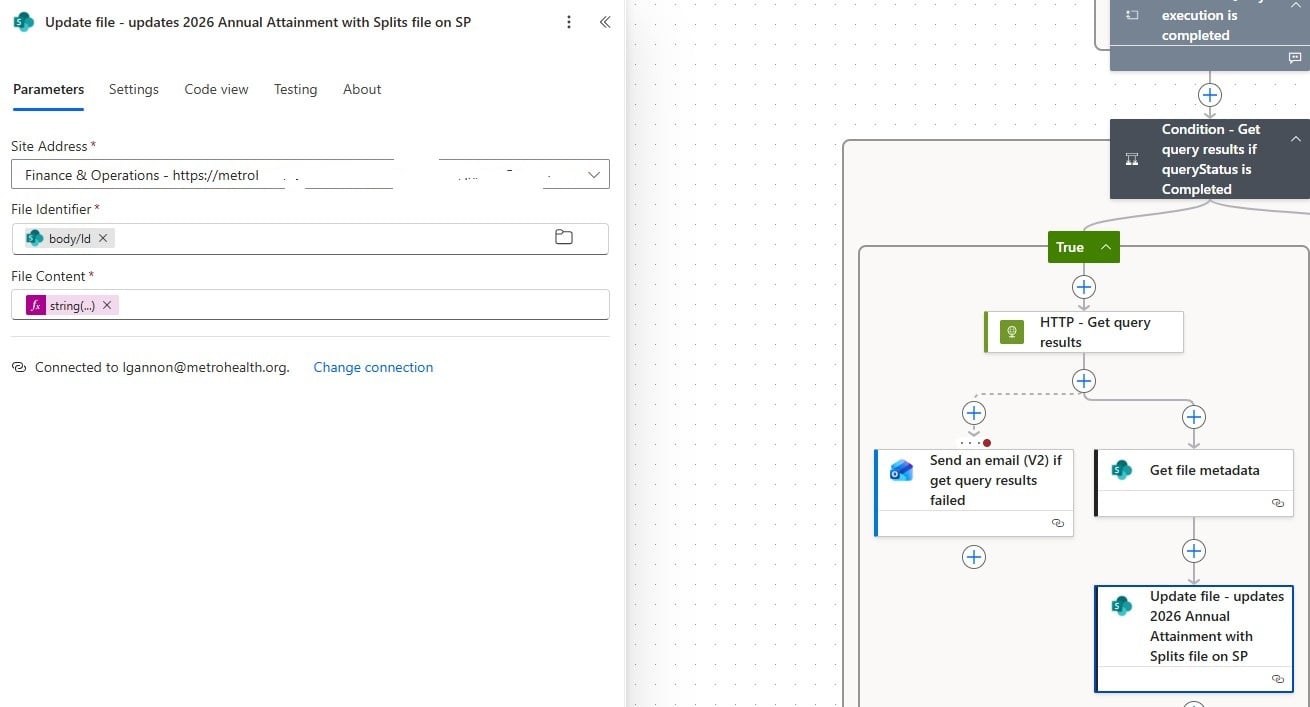Click the condition icon on the Condition card
This screenshot has height=707, width=1310.
[1131, 158]
